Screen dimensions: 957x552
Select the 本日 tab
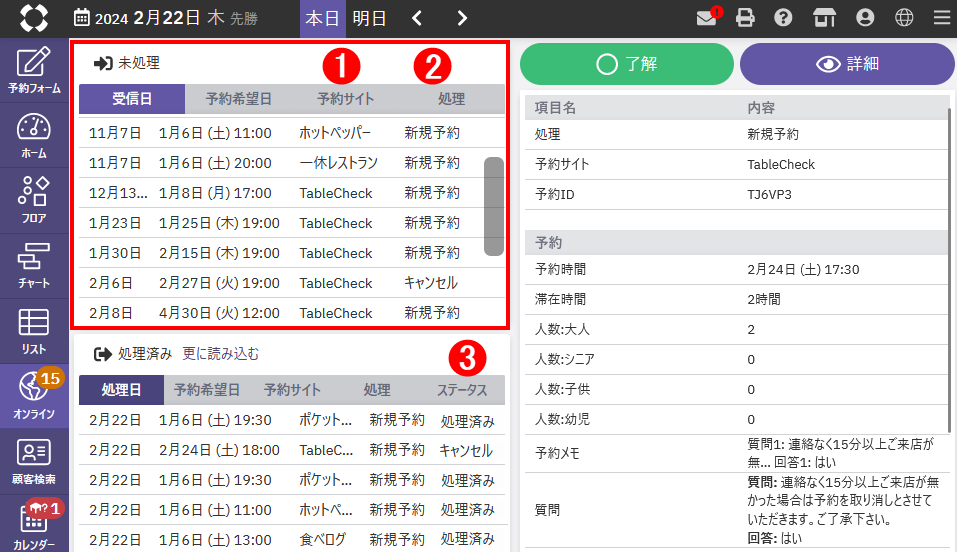click(322, 18)
